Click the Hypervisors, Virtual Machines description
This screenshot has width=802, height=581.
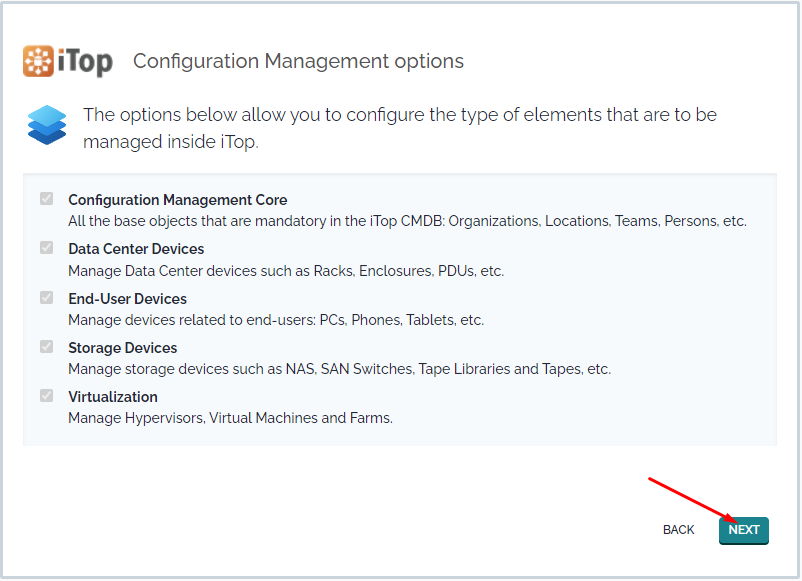(x=231, y=418)
